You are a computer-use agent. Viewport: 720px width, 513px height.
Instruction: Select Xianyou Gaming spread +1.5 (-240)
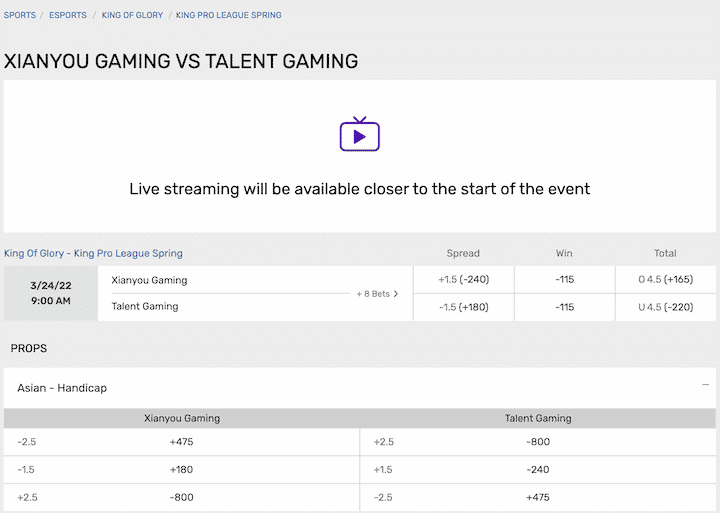coord(464,279)
